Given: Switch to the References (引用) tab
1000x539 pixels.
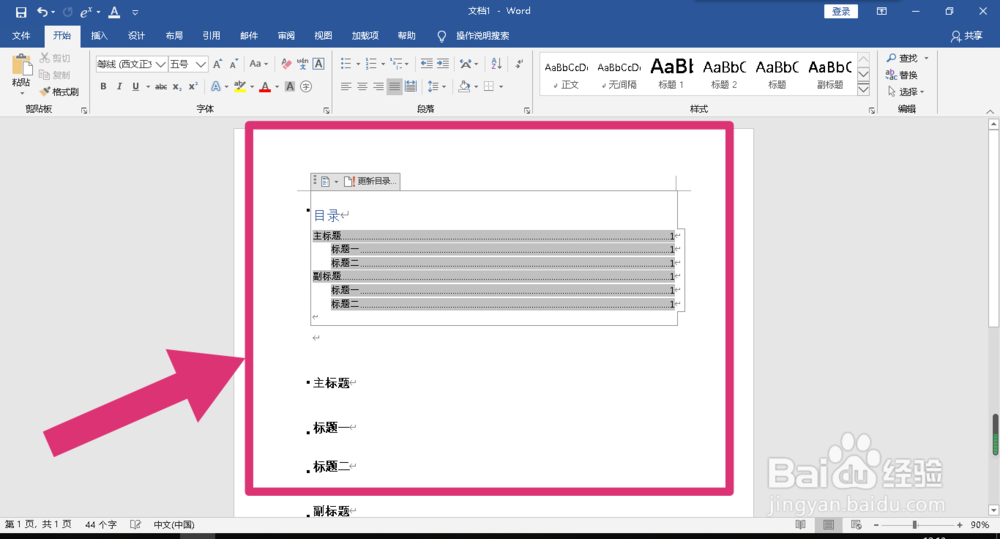Looking at the screenshot, I should [x=211, y=36].
